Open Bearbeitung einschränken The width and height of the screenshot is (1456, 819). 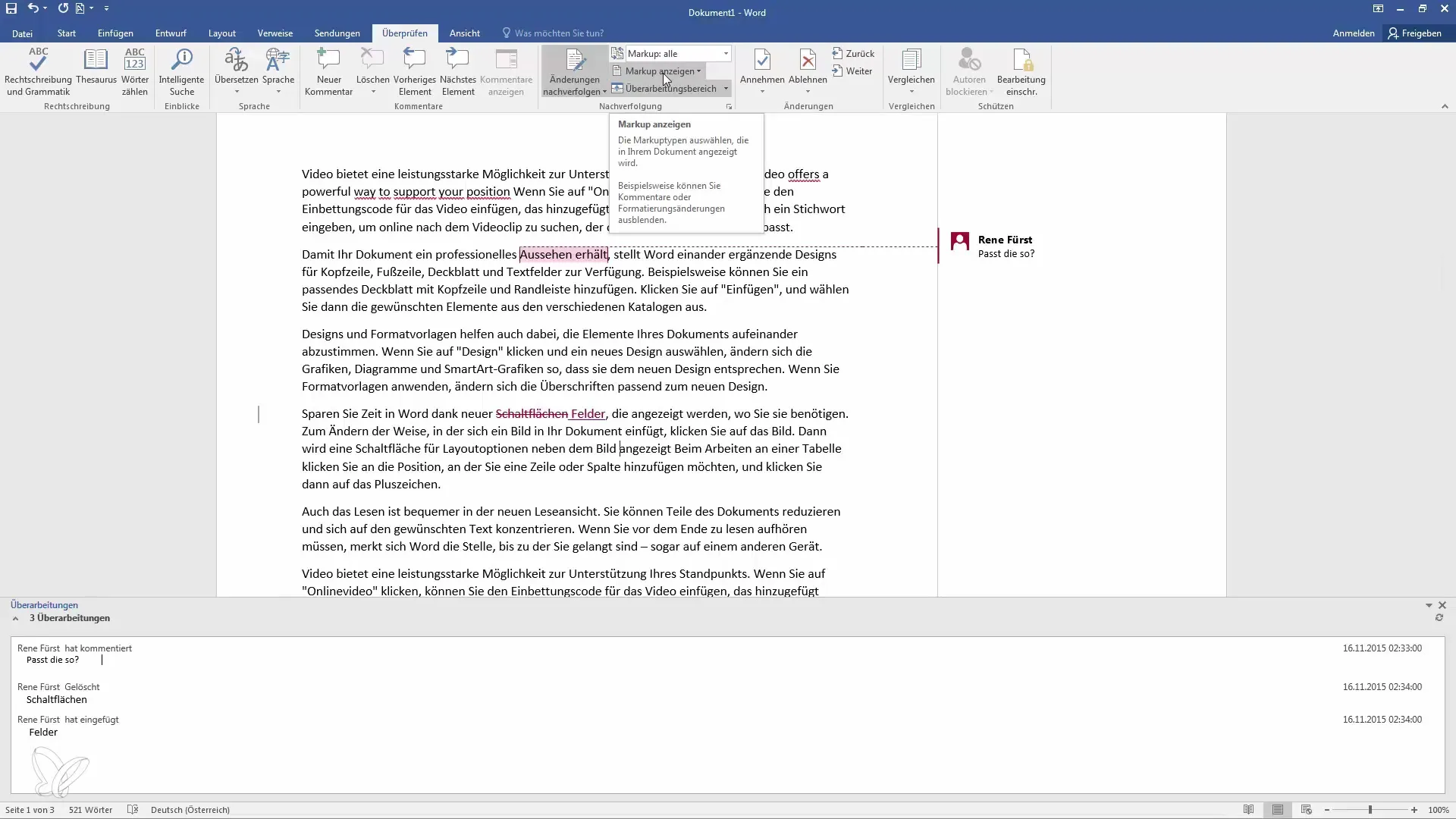1021,71
